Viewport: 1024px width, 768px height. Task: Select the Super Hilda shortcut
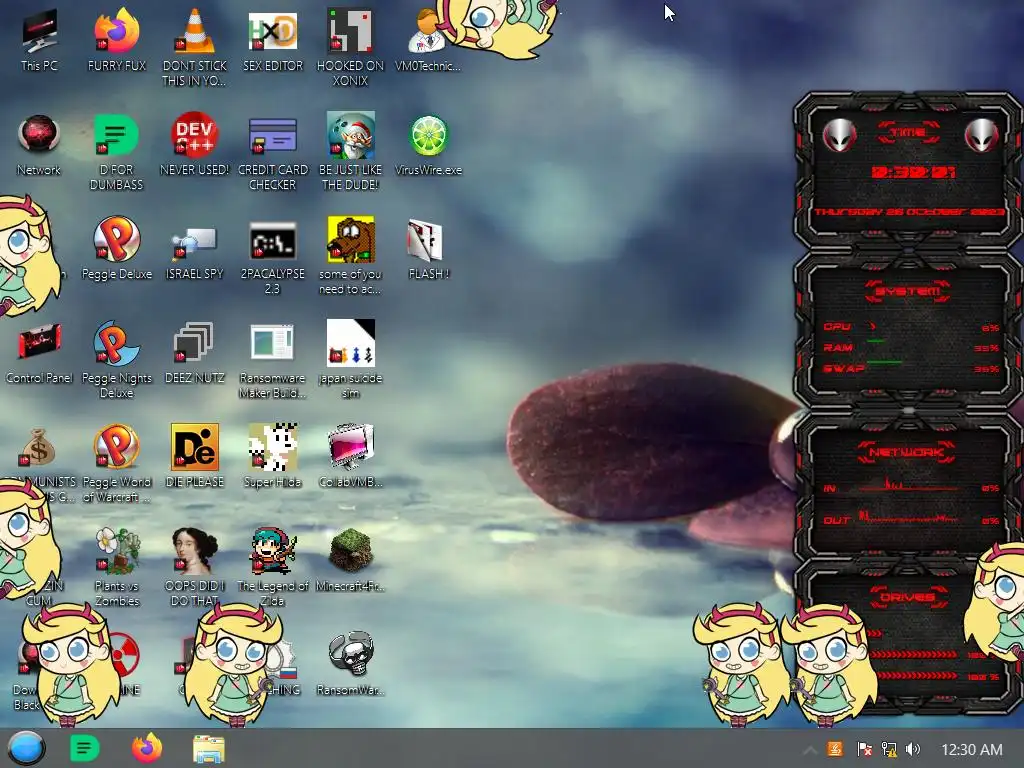[273, 456]
